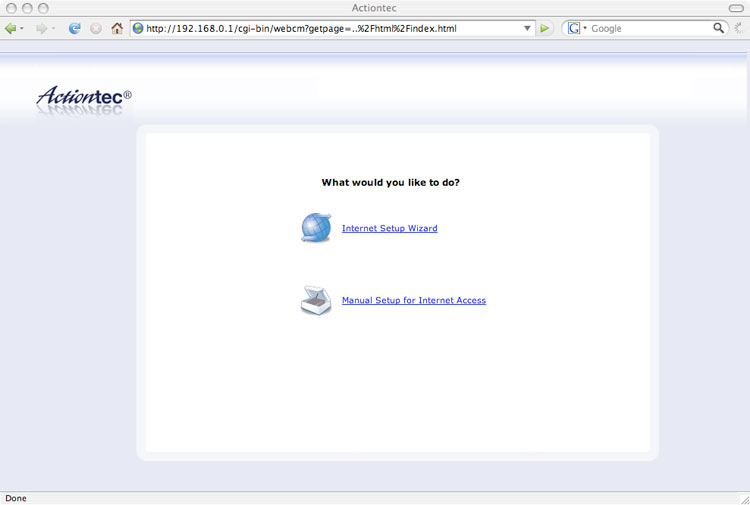Image resolution: width=750 pixels, height=505 pixels.
Task: Click the Forward arrow button
Action: click(x=42, y=29)
